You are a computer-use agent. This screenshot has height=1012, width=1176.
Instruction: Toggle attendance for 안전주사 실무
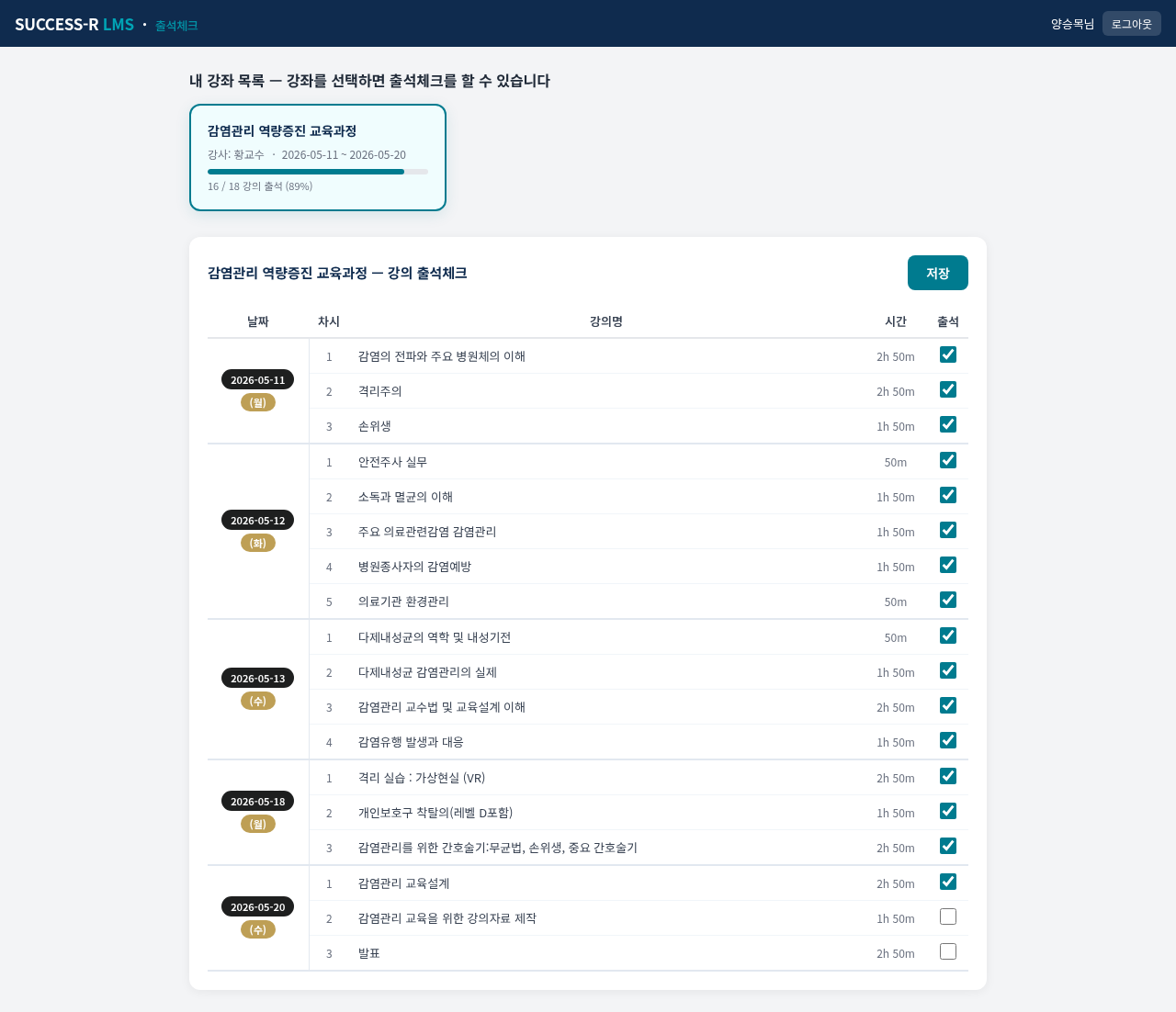[948, 460]
